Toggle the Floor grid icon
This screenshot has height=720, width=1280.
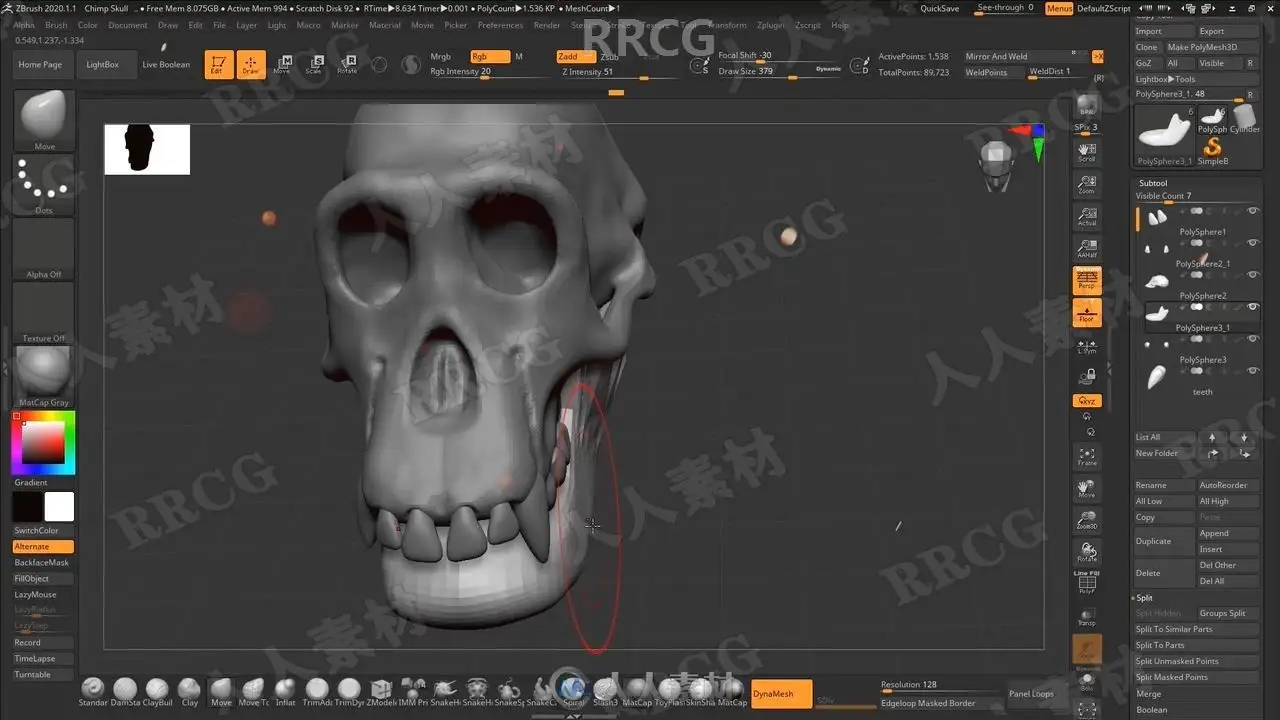click(1087, 313)
